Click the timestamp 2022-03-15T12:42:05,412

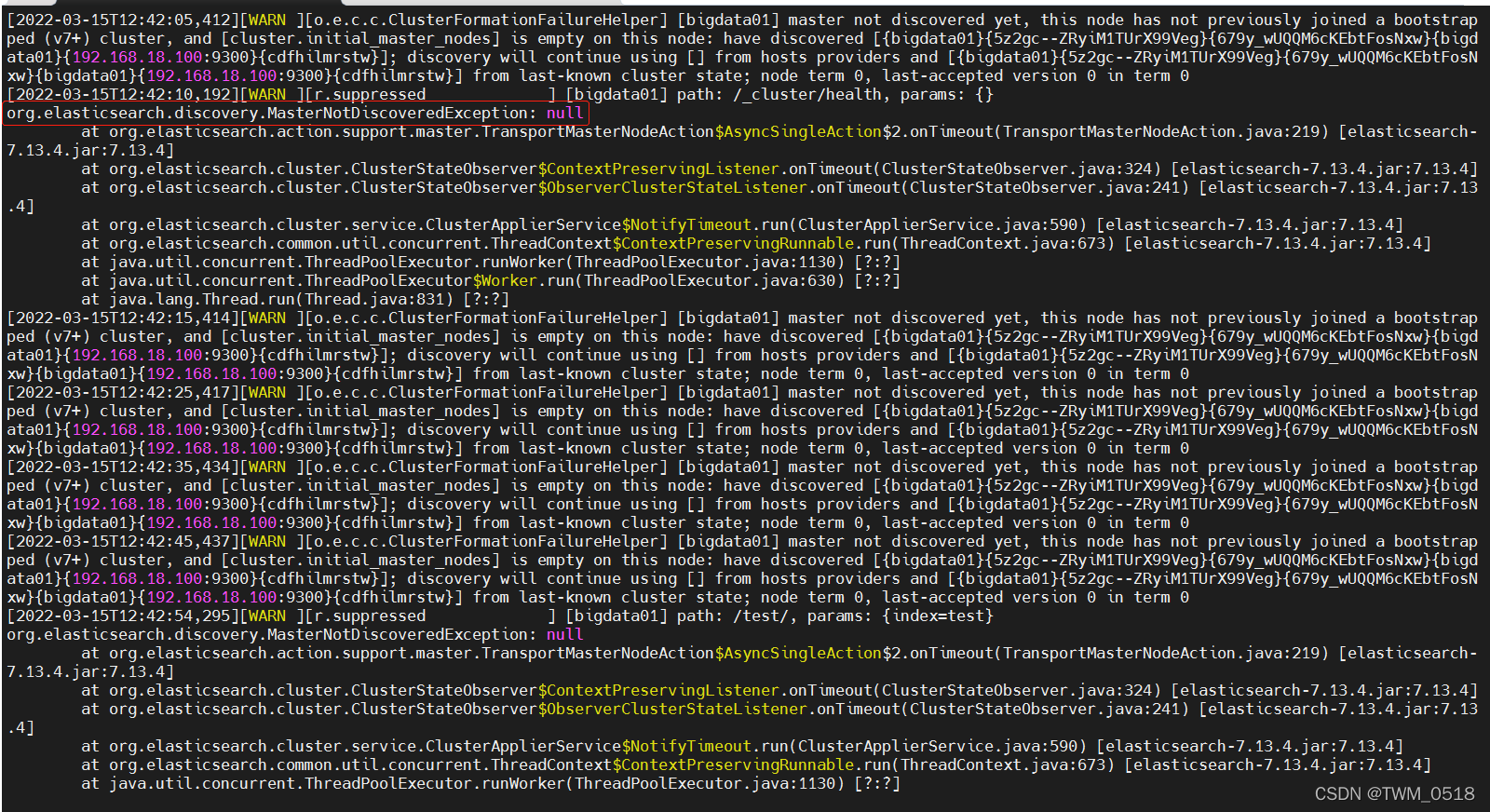(x=123, y=20)
